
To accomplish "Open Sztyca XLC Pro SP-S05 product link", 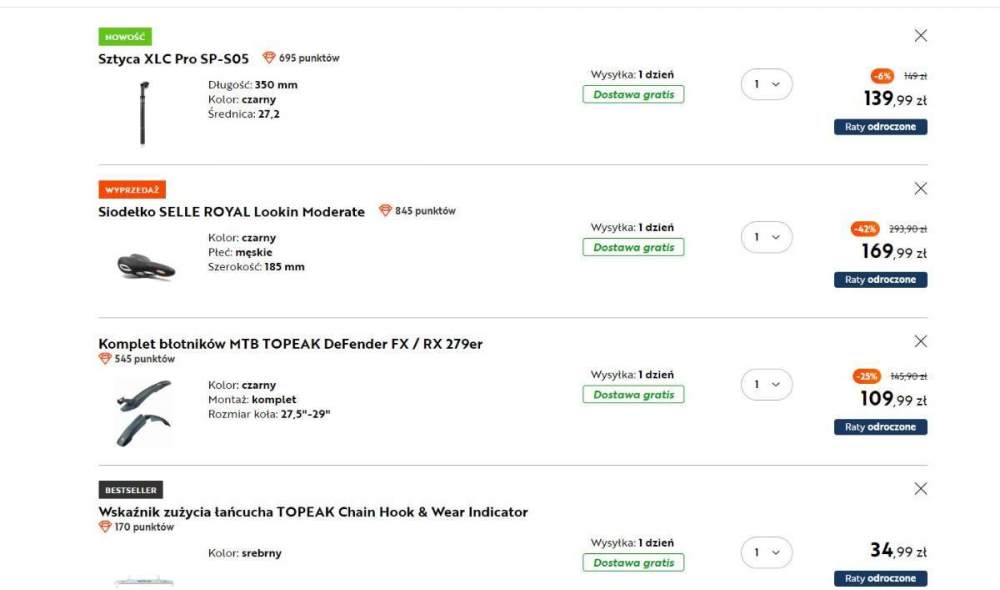I will click(x=173, y=59).
